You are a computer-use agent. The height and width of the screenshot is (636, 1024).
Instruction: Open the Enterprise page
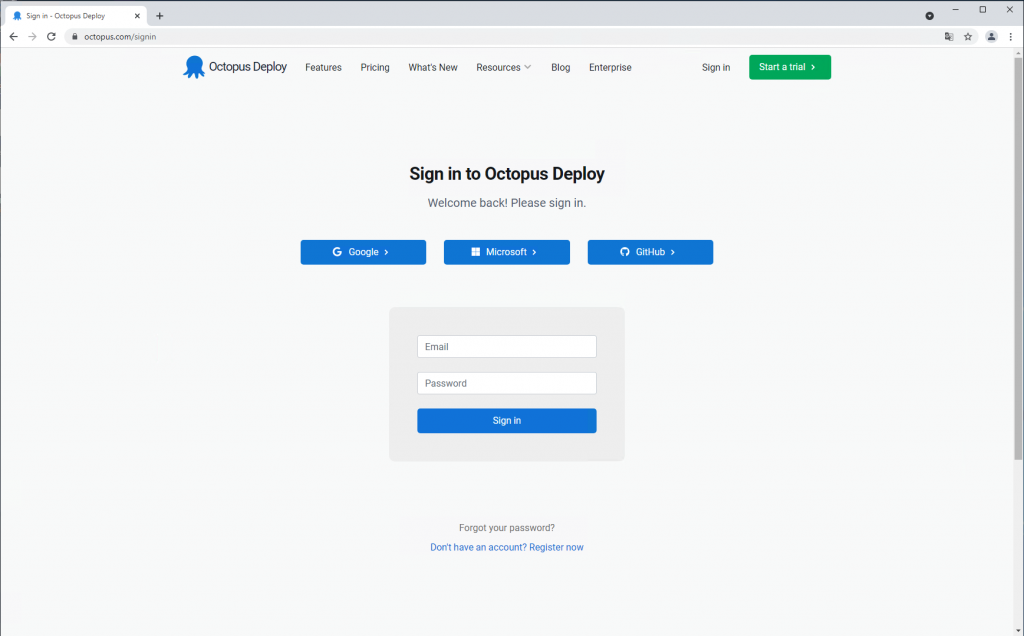click(610, 67)
